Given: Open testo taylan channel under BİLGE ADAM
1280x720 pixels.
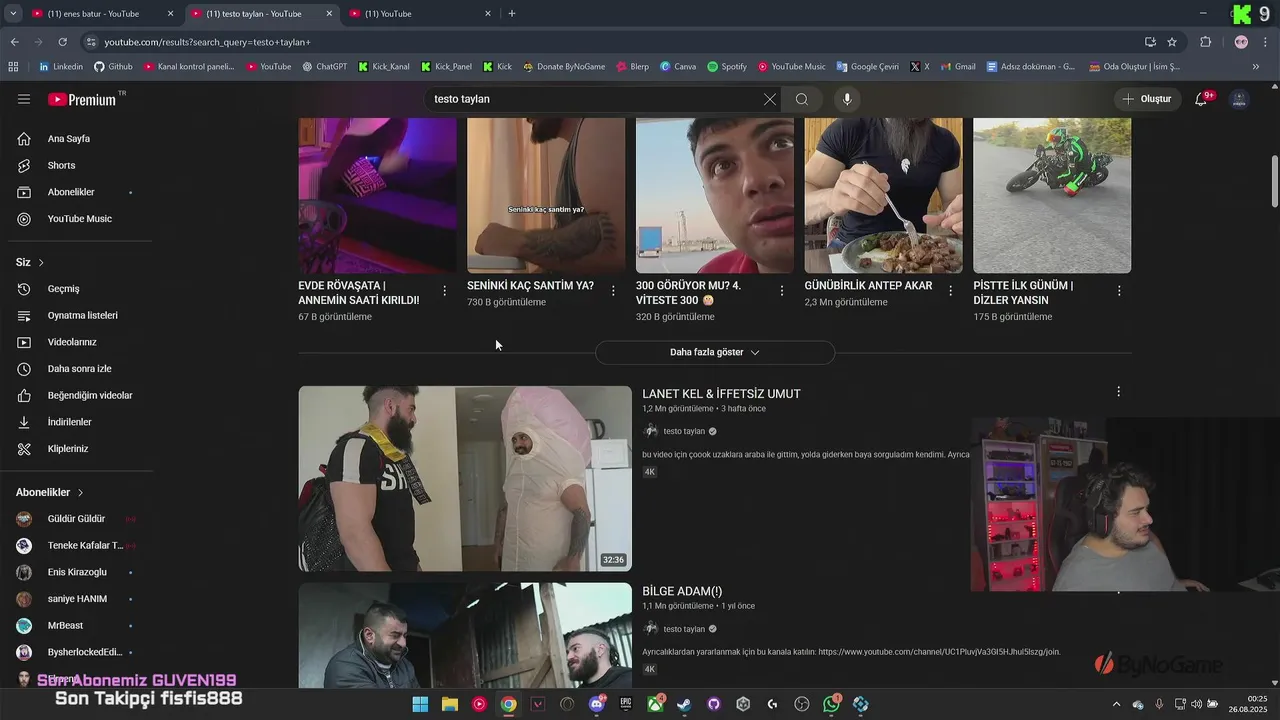Looking at the screenshot, I should [684, 629].
